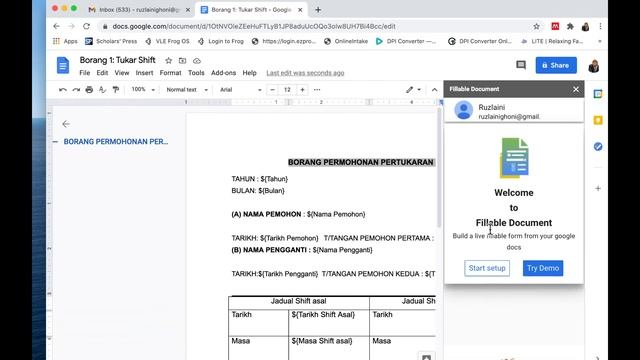
Task: Reload the page in Chrome
Action: click(x=86, y=26)
